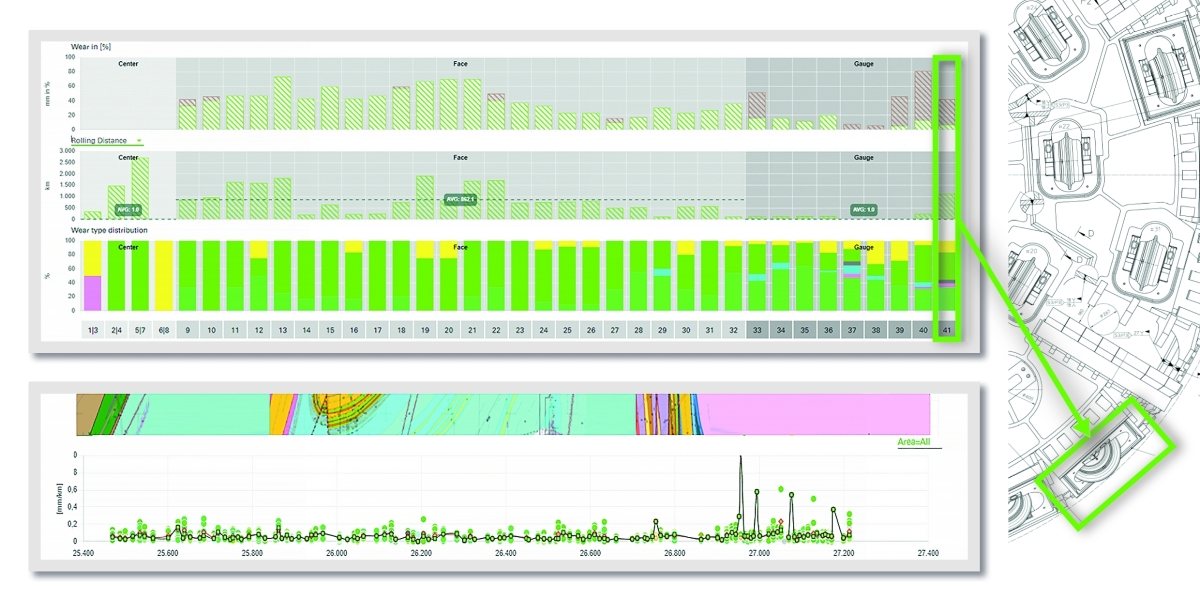Select the red diamond outlier marker near 27.200

[850, 529]
